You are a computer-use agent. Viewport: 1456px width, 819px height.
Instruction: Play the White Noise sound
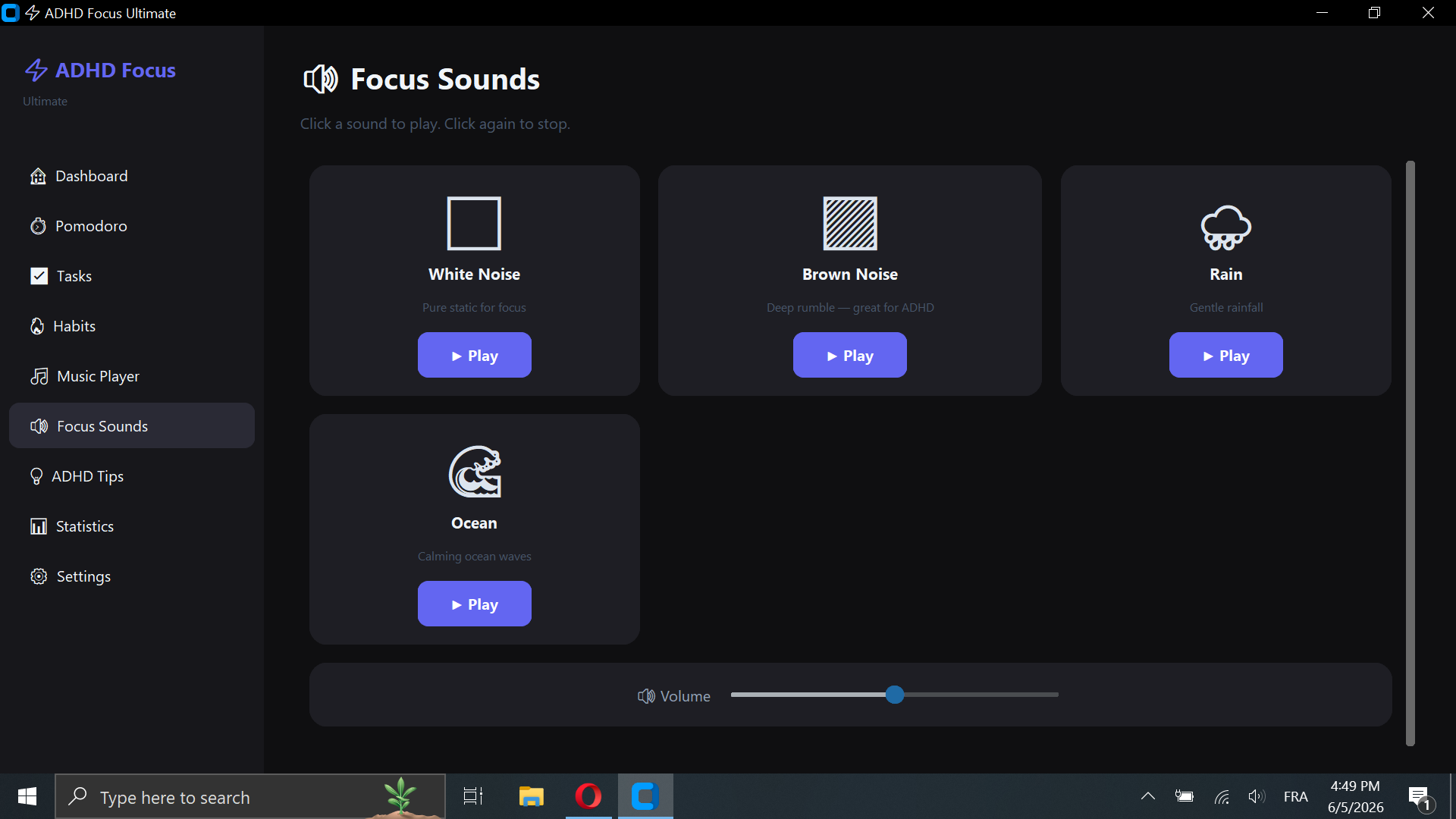click(475, 355)
